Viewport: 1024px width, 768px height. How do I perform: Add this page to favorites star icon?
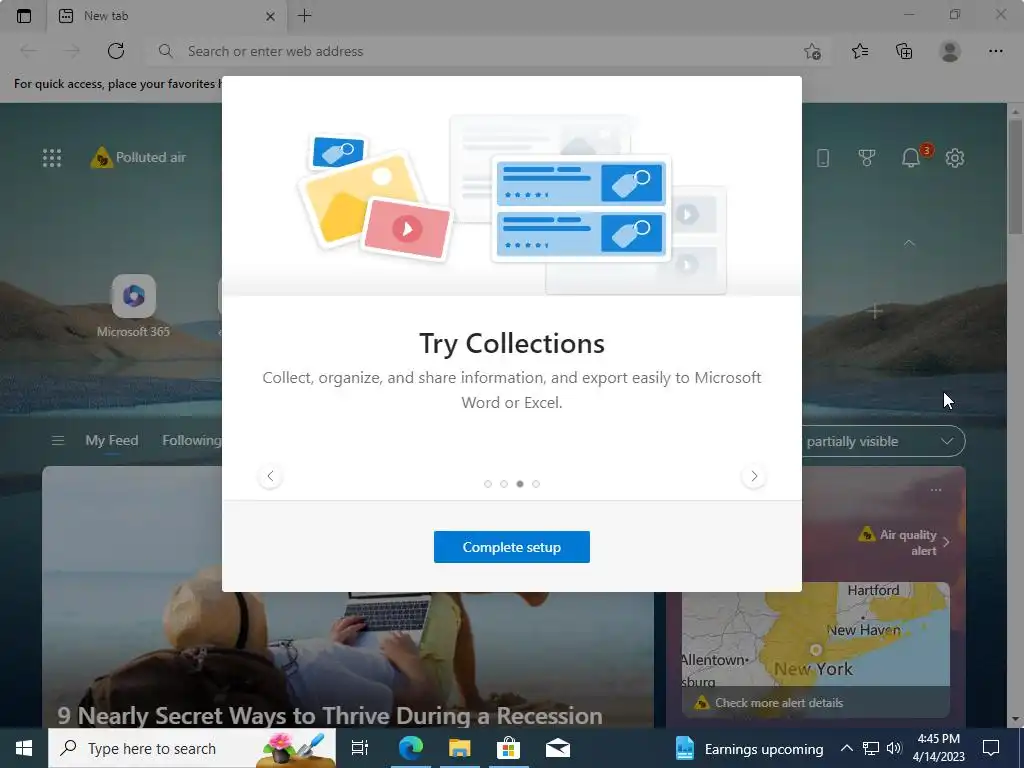pos(812,52)
